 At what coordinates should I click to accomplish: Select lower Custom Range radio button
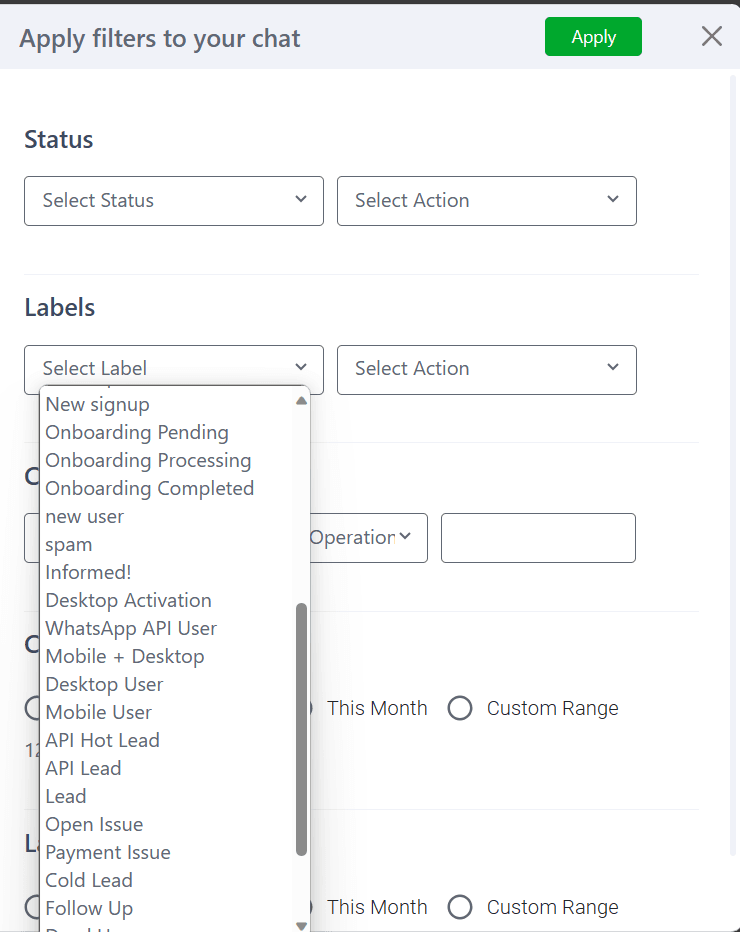[460, 908]
